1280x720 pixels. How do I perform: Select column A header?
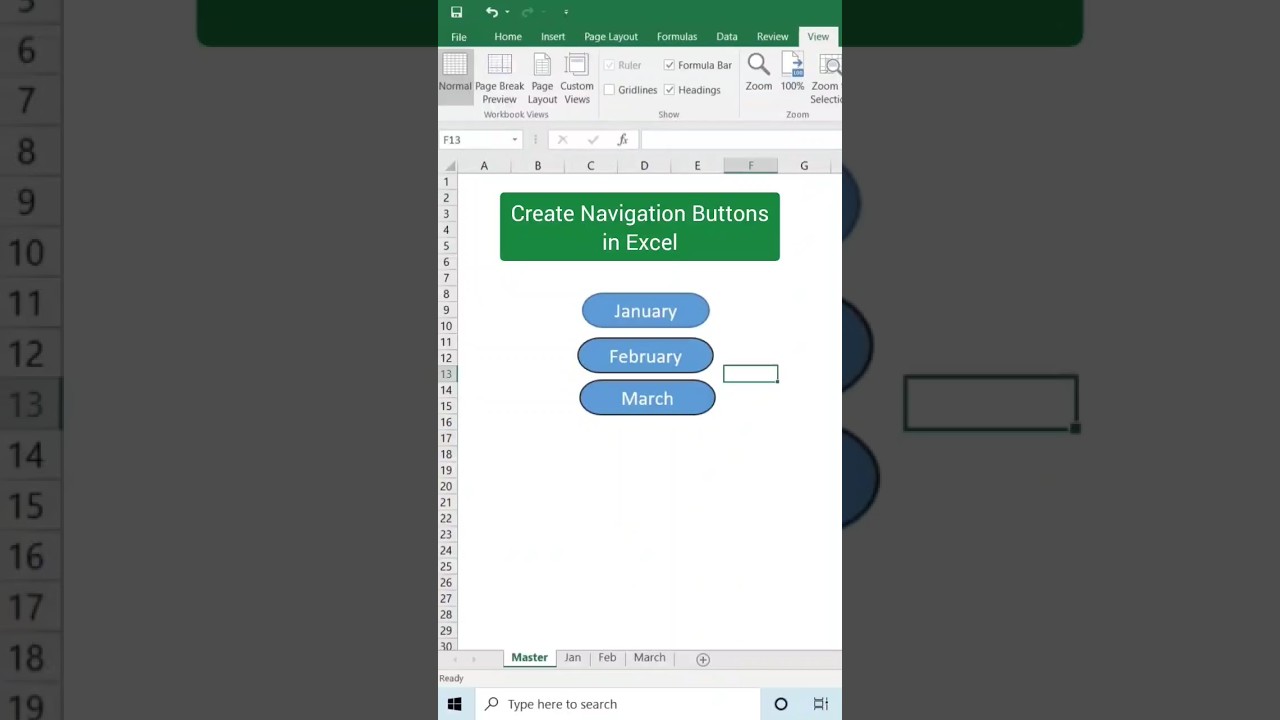(484, 166)
